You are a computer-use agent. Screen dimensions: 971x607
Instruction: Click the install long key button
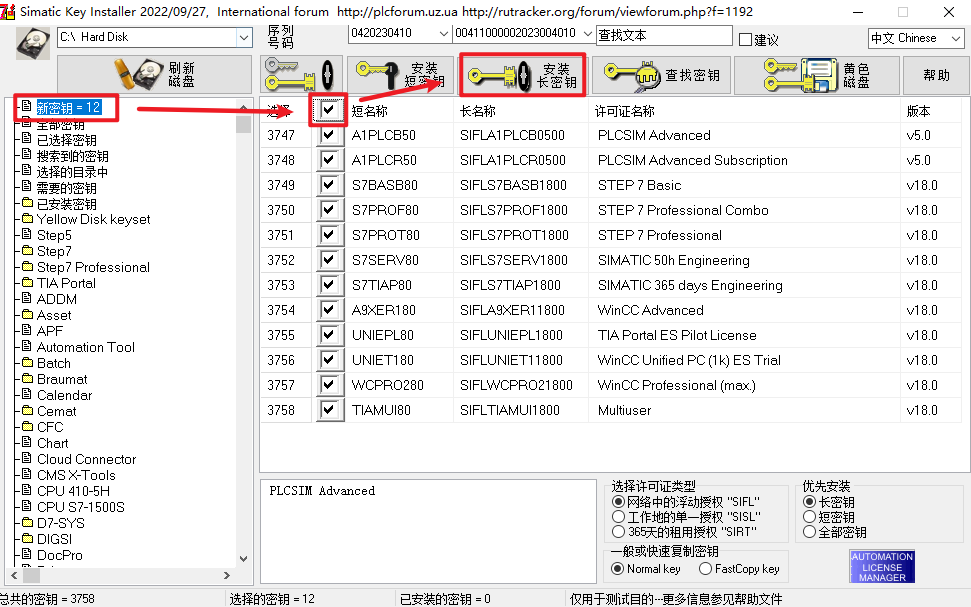click(524, 75)
